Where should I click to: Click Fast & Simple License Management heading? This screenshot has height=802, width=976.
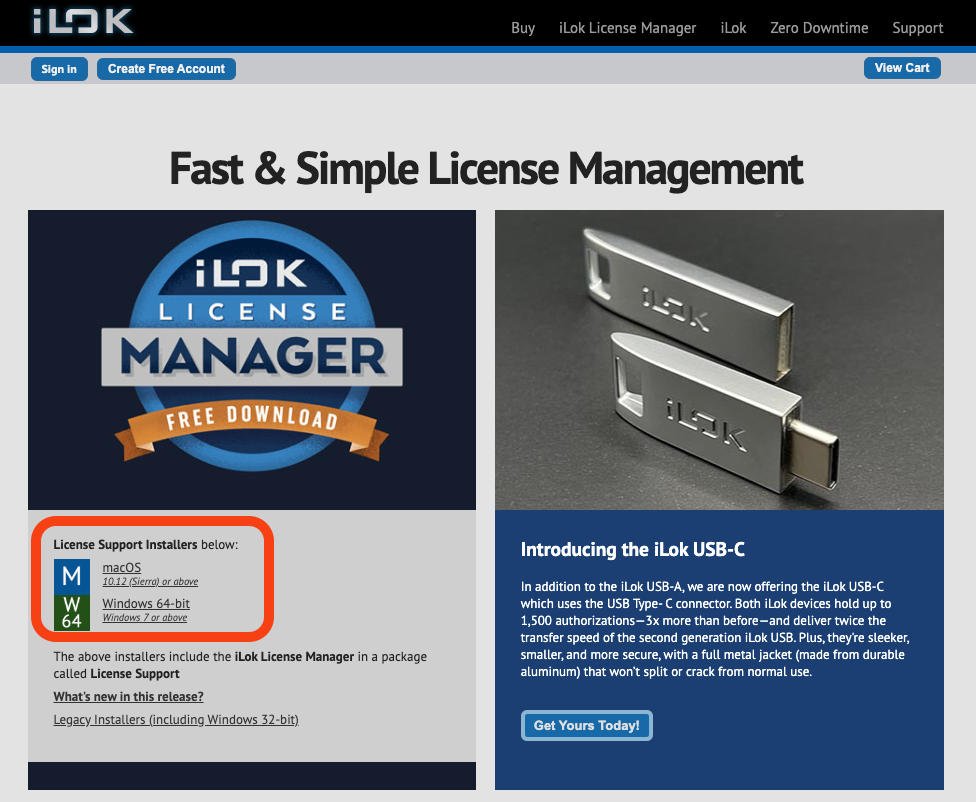pos(486,169)
